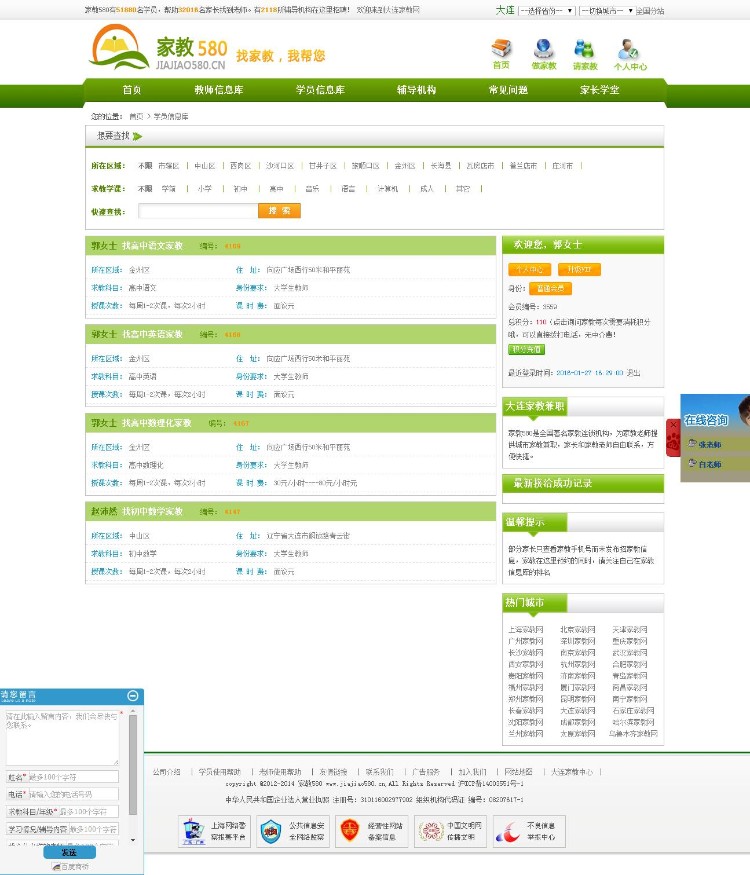Filter region by 甘井子区
This screenshot has height=875, width=750.
coord(323,166)
